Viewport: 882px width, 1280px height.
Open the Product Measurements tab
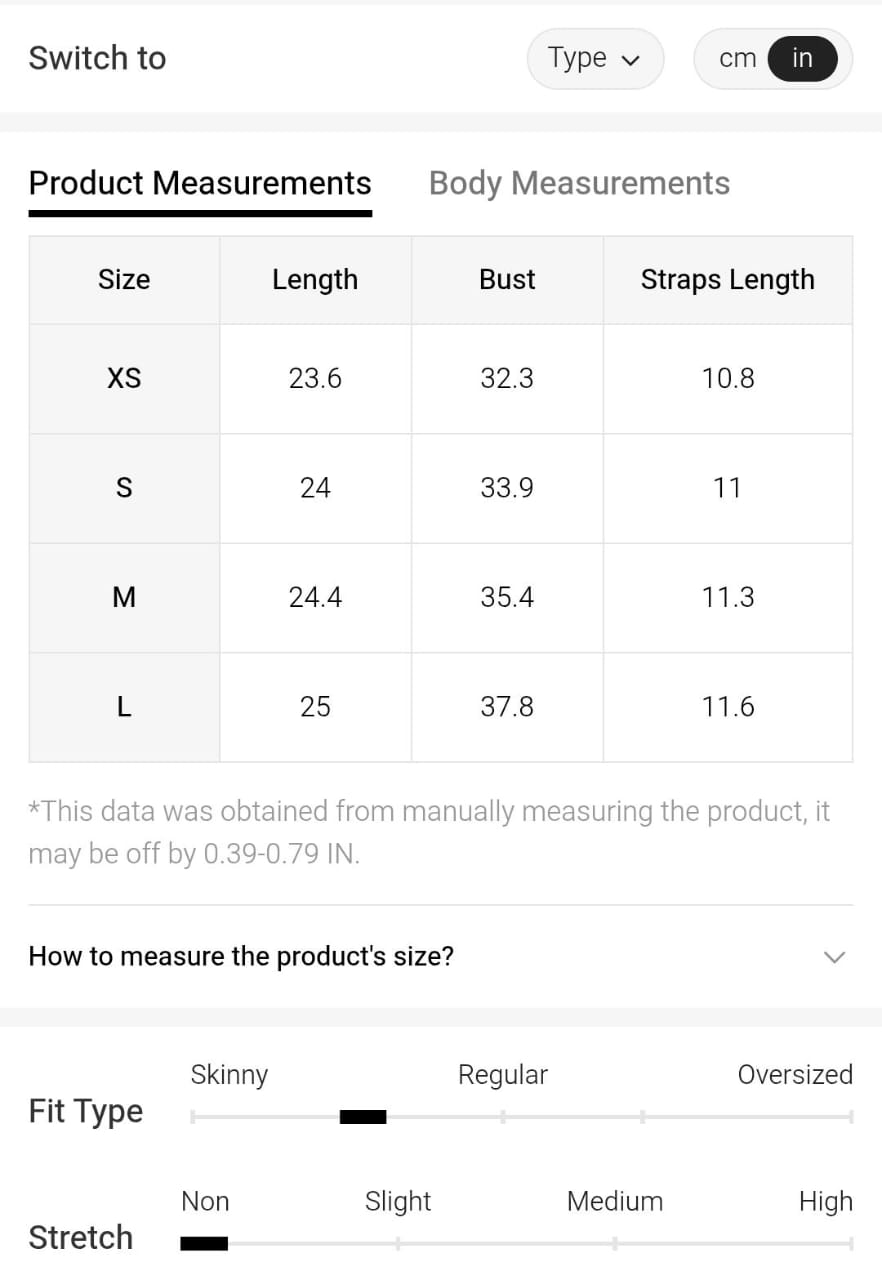coord(200,183)
